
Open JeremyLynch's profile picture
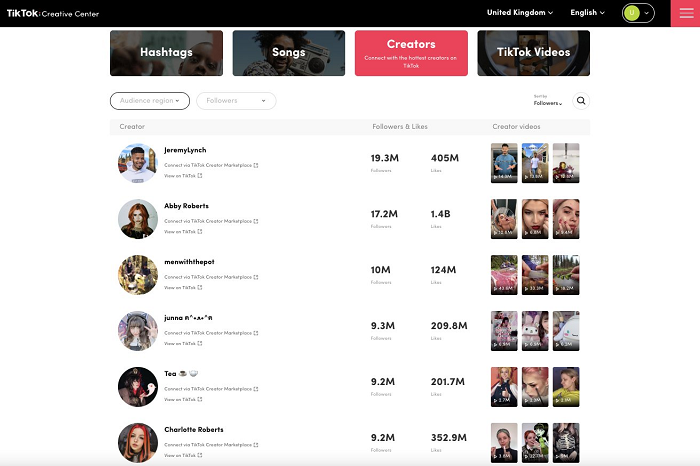138,163
